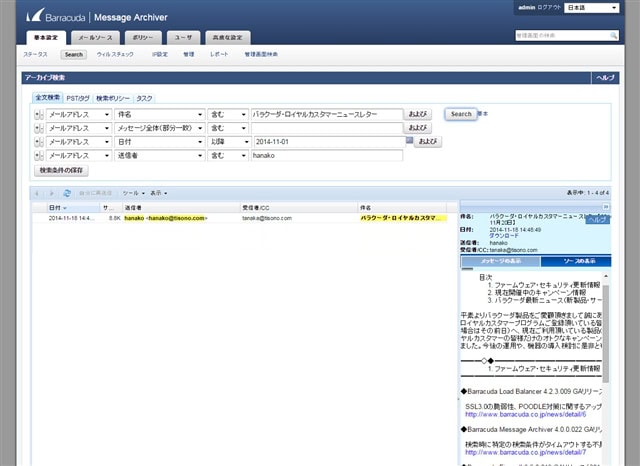Viewport: 640px width, 466px height.
Task: Click ヘルプ button in アーカイブ検索 header
Action: pyautogui.click(x=605, y=78)
